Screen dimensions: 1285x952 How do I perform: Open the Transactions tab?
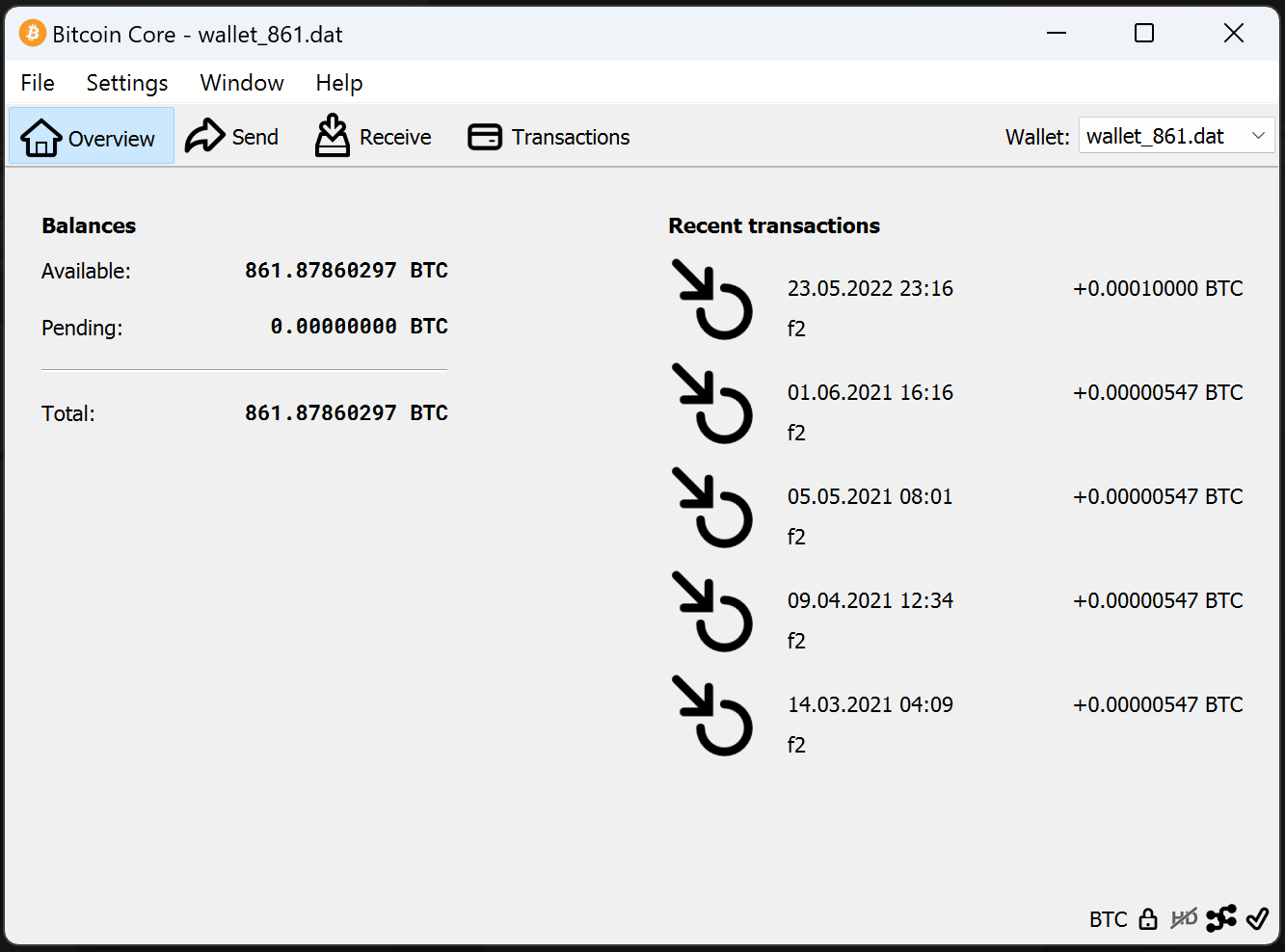pyautogui.click(x=549, y=137)
